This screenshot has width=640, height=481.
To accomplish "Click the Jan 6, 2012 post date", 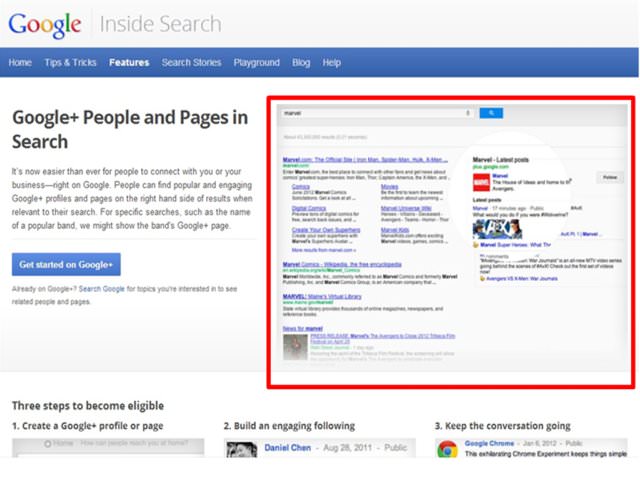I will click(540, 443).
